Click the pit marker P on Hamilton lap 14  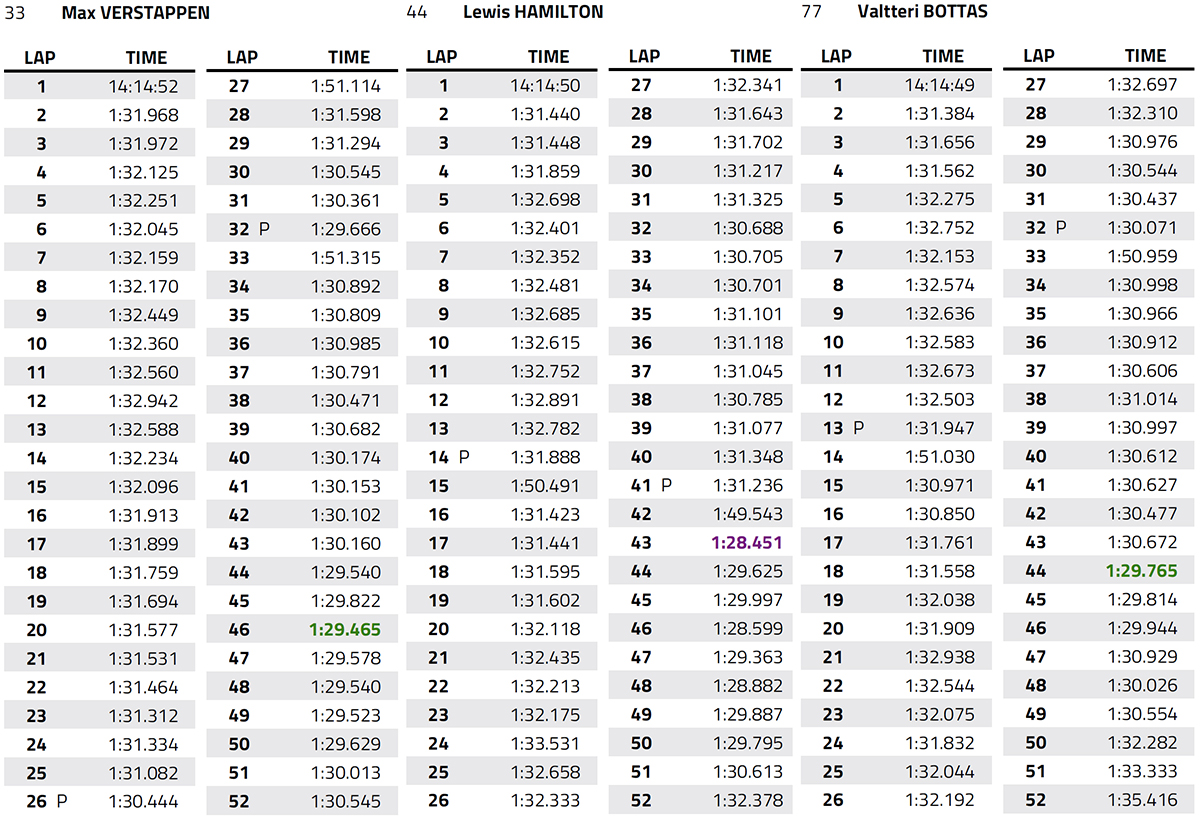[x=463, y=458]
